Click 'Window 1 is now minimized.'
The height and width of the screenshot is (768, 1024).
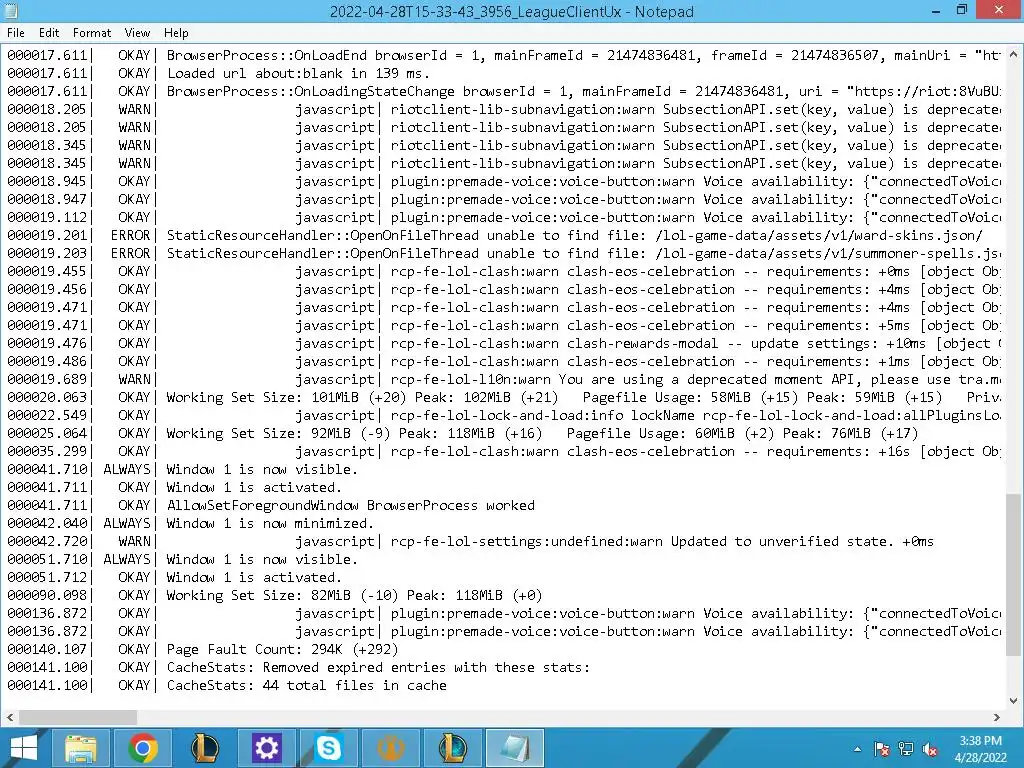[270, 523]
